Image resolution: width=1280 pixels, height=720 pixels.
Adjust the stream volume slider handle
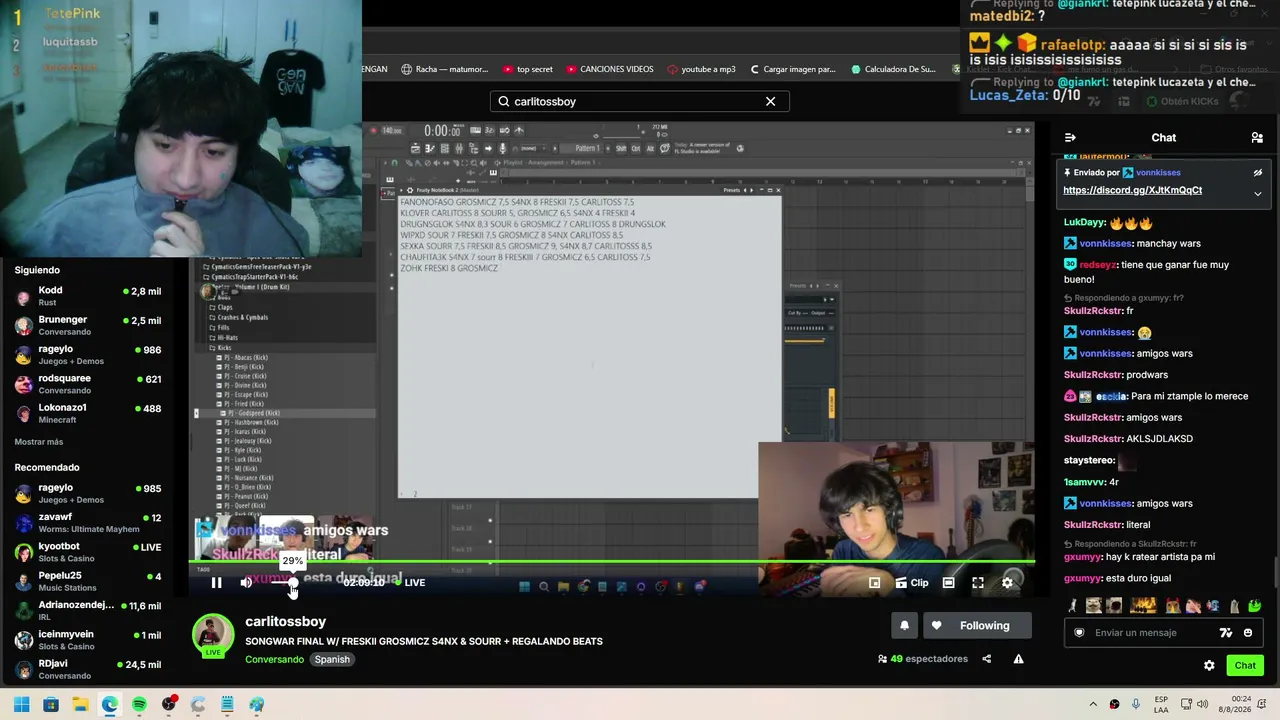point(292,582)
